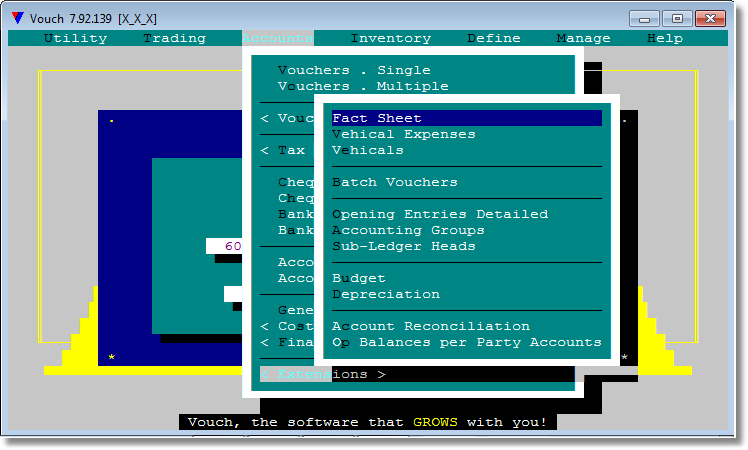Select Vouchers . Multiple entry
Viewport: 748px width, 450px height.
point(363,86)
